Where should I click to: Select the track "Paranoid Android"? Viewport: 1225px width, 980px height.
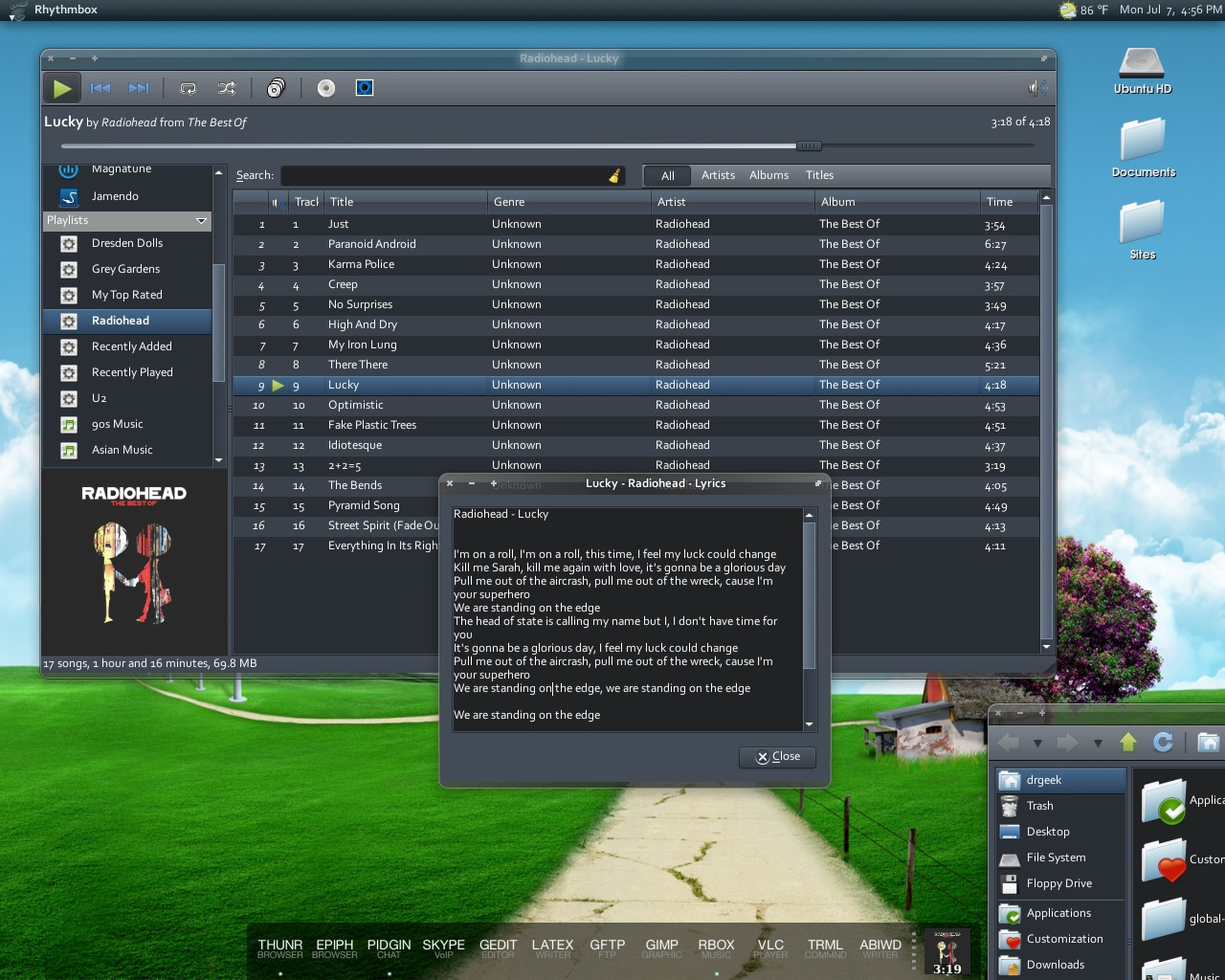(635, 244)
